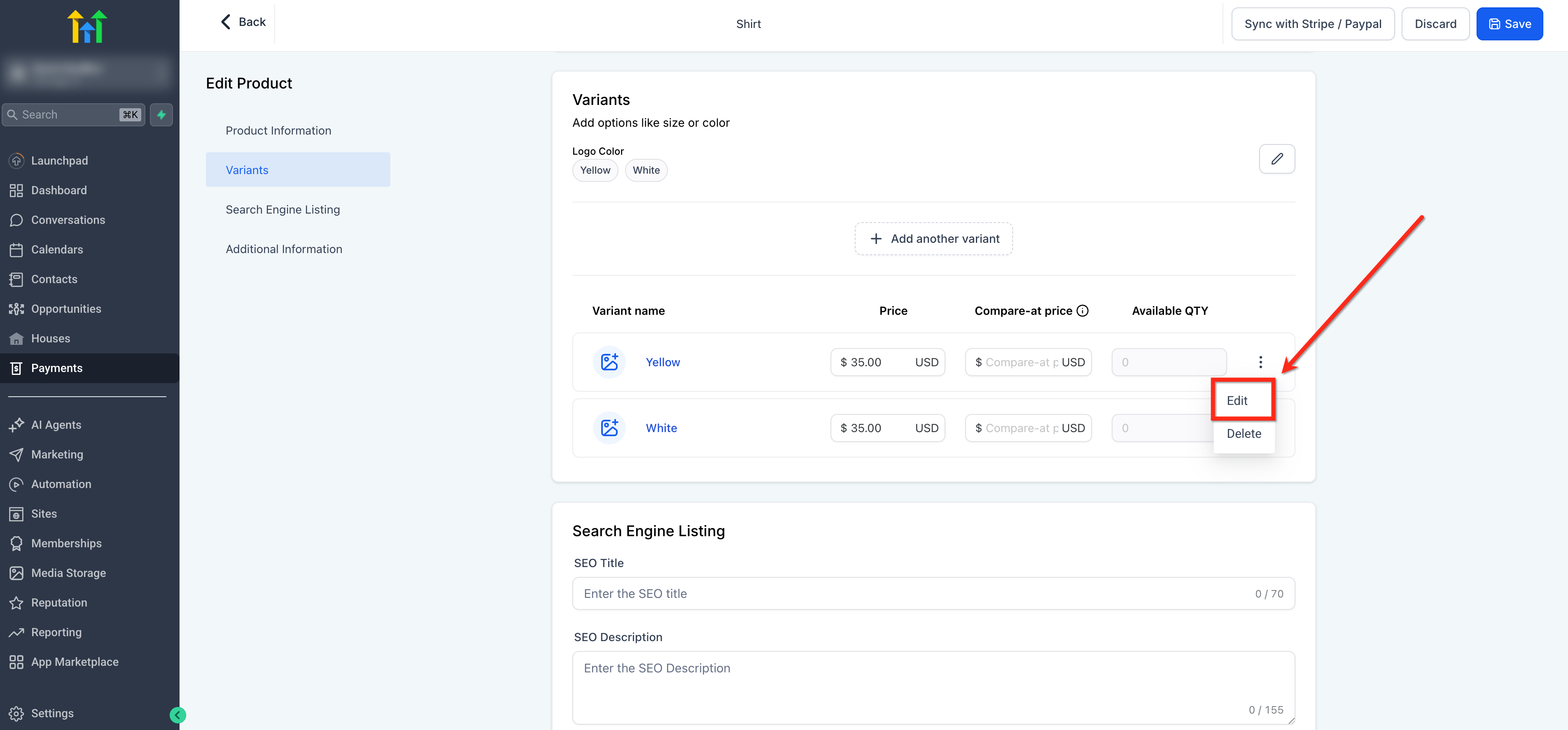The height and width of the screenshot is (730, 1568).
Task: Click the Yellow variant price field
Action: tap(875, 362)
